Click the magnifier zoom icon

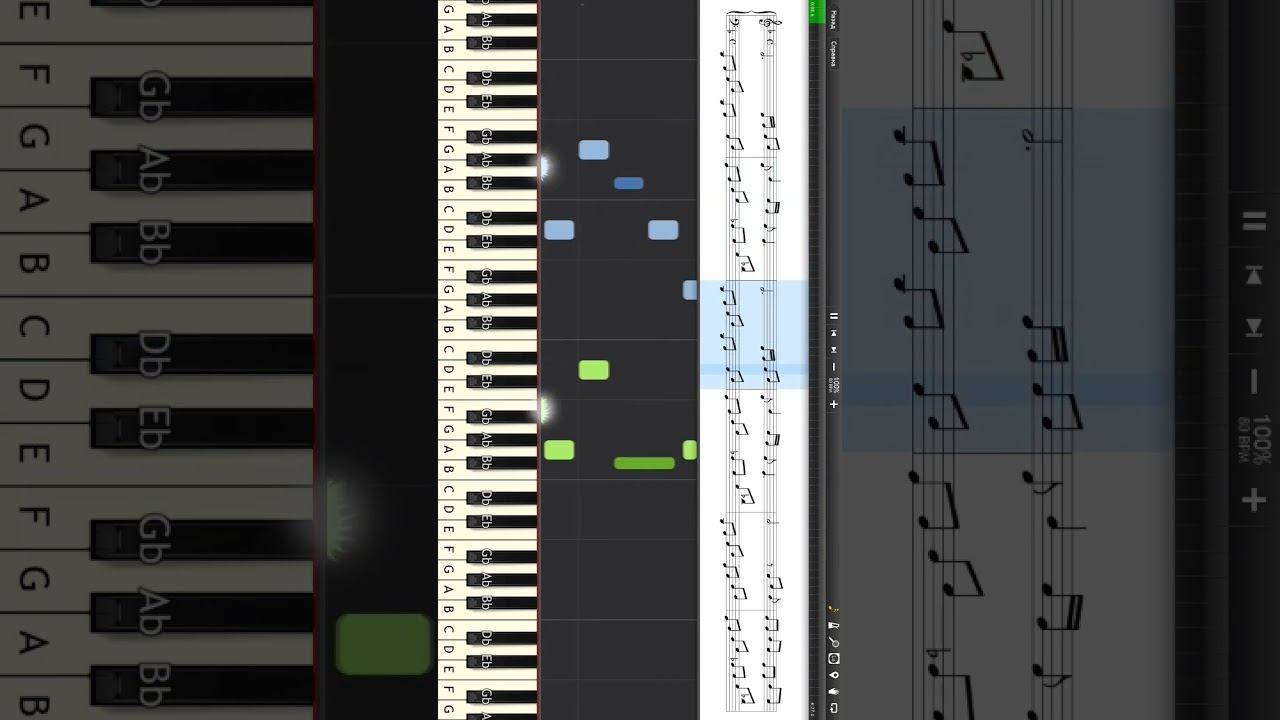[x=834, y=643]
